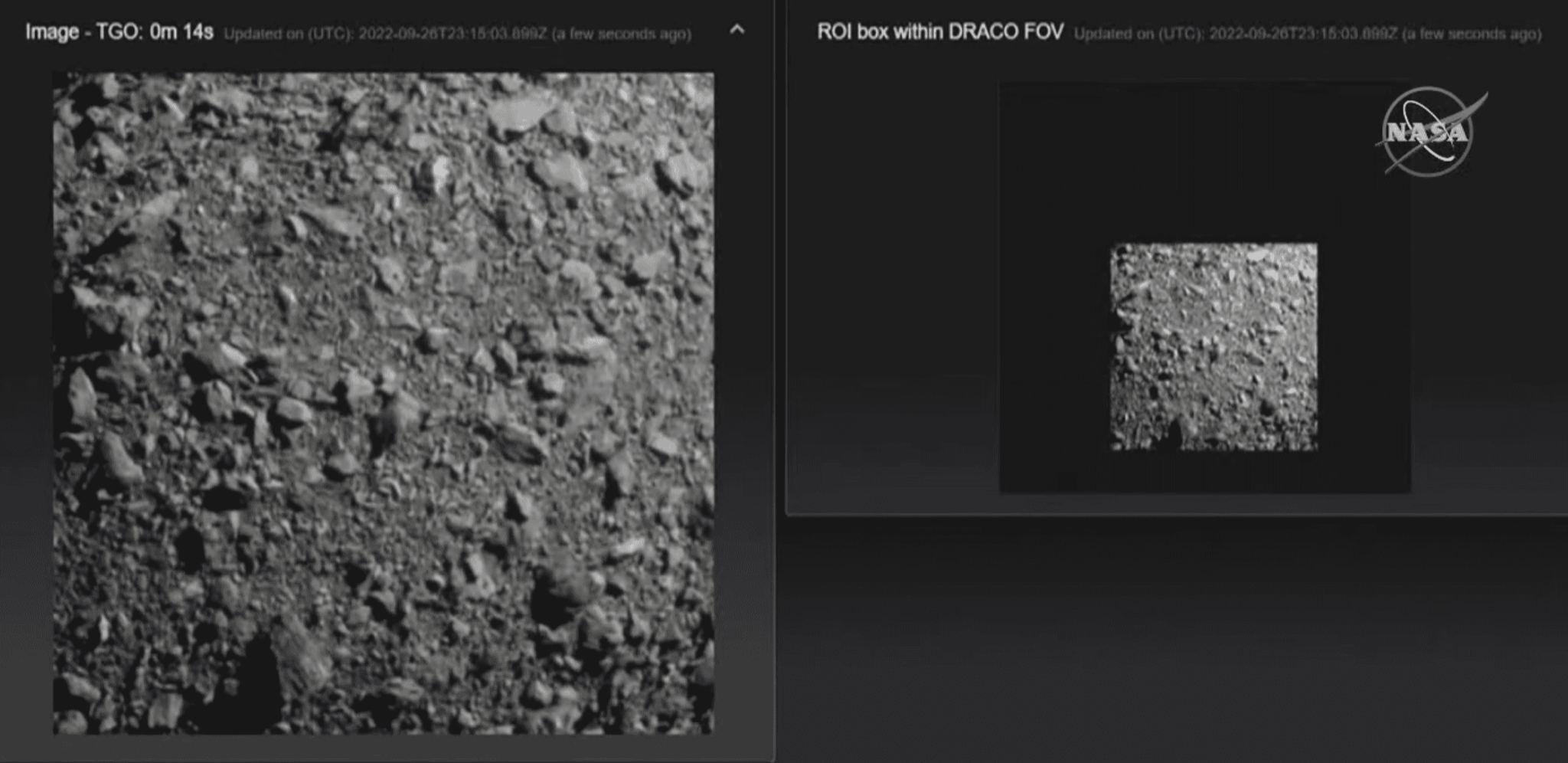Click dark DRACO FOV area left of ROI box
Image resolution: width=1568 pixels, height=763 pixels.
1054,346
